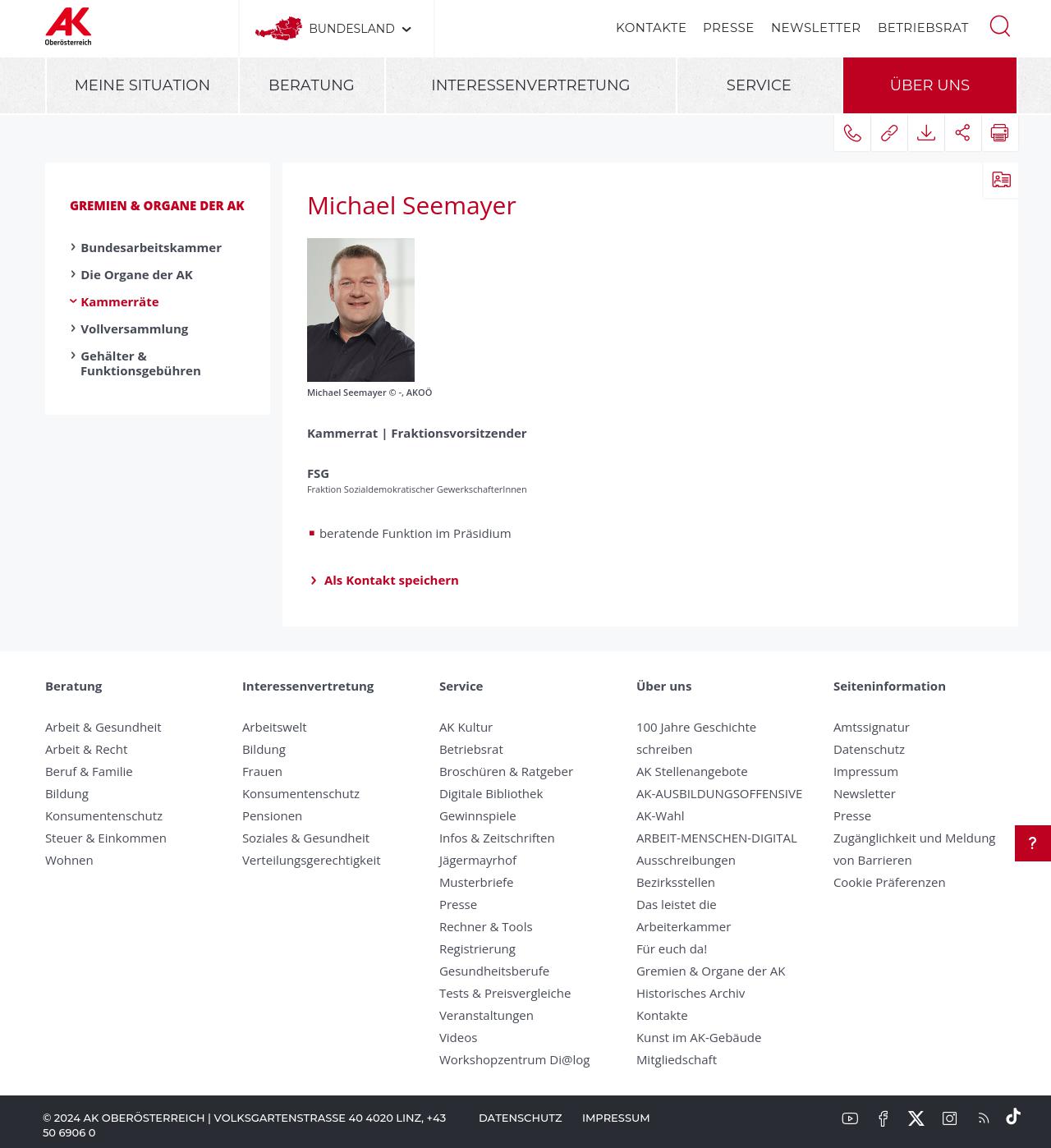The image size is (1051, 1148).
Task: Open Verteilungsgerechtigkeit footer link
Action: [311, 860]
